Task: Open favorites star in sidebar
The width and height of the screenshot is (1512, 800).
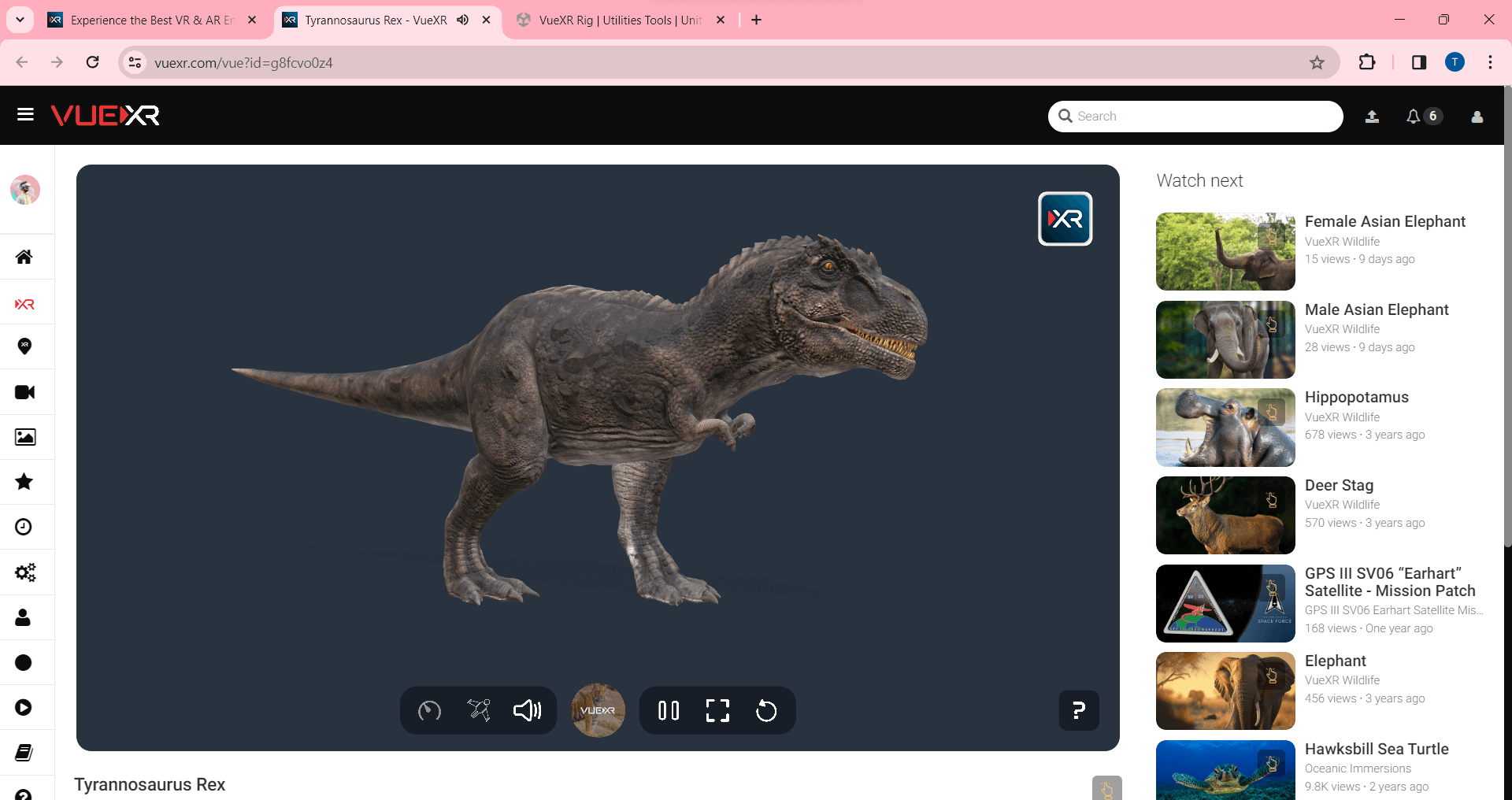Action: click(24, 482)
